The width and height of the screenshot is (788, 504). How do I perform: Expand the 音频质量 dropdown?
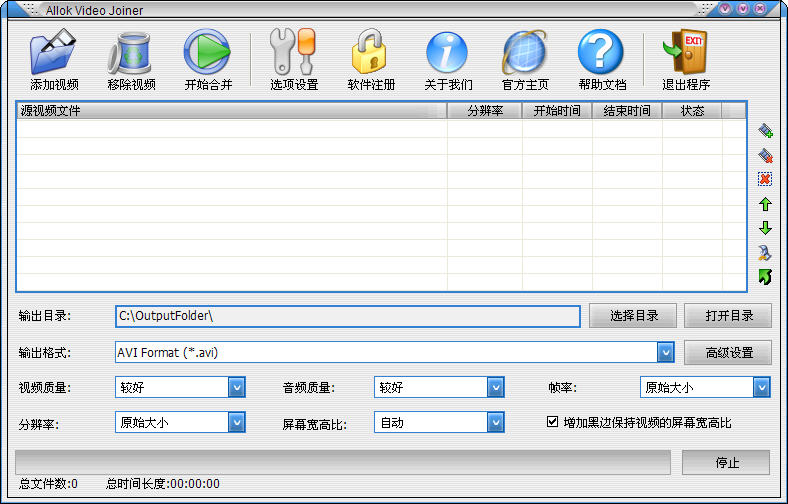[x=496, y=387]
